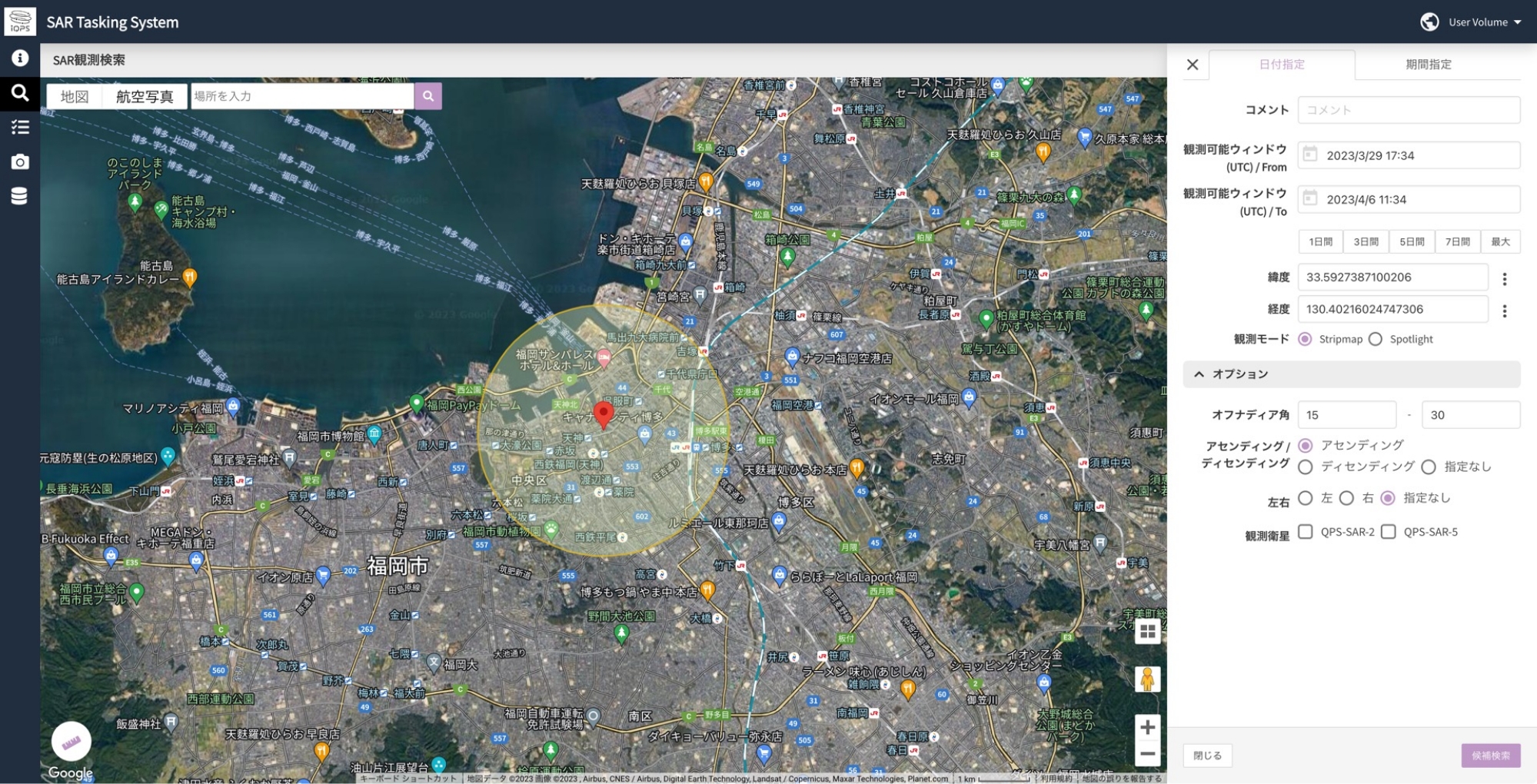Image resolution: width=1537 pixels, height=784 pixels.
Task: Select the ディセンディング radio option
Action: coord(1305,467)
